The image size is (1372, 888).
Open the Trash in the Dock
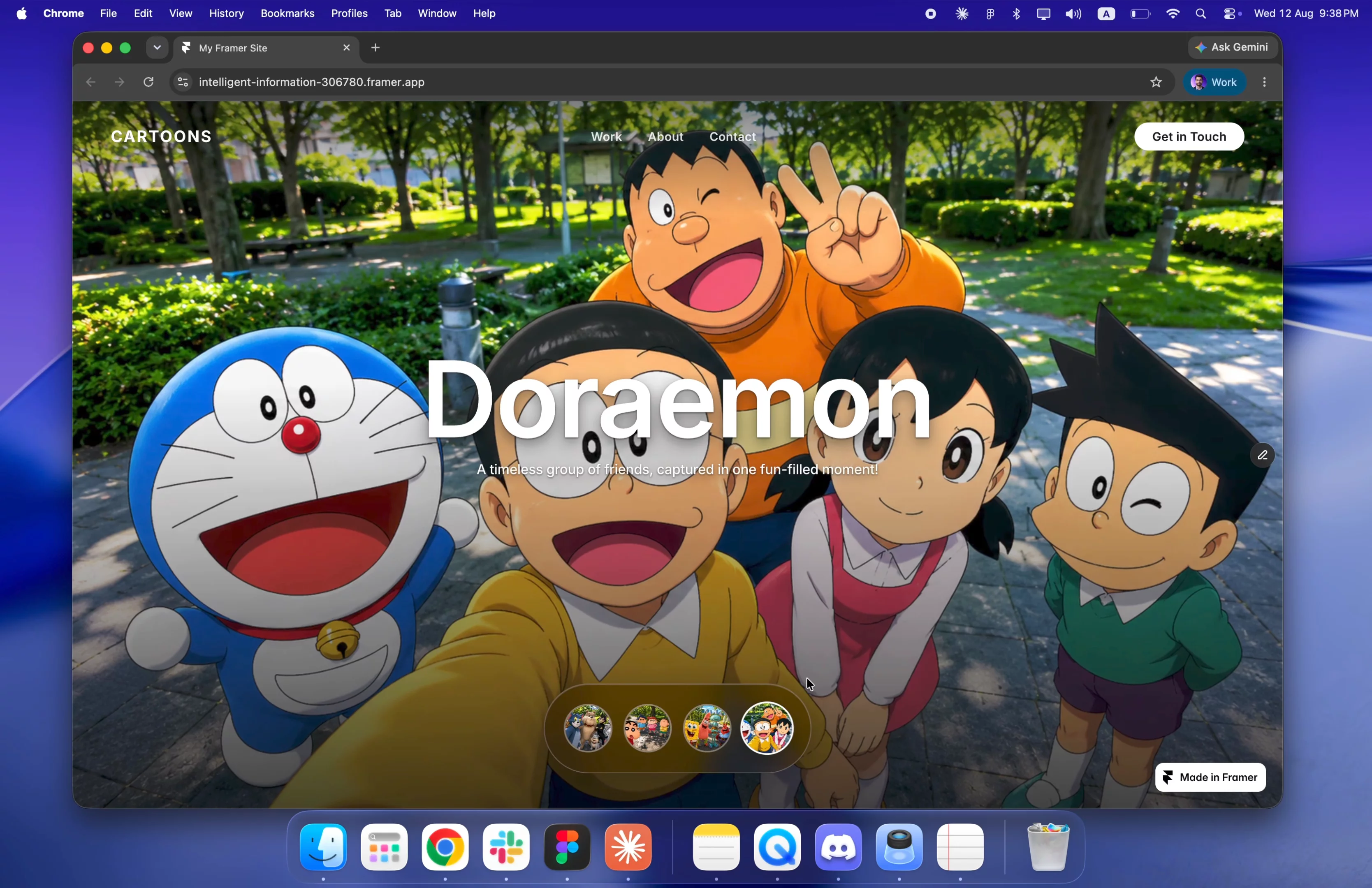[1048, 847]
